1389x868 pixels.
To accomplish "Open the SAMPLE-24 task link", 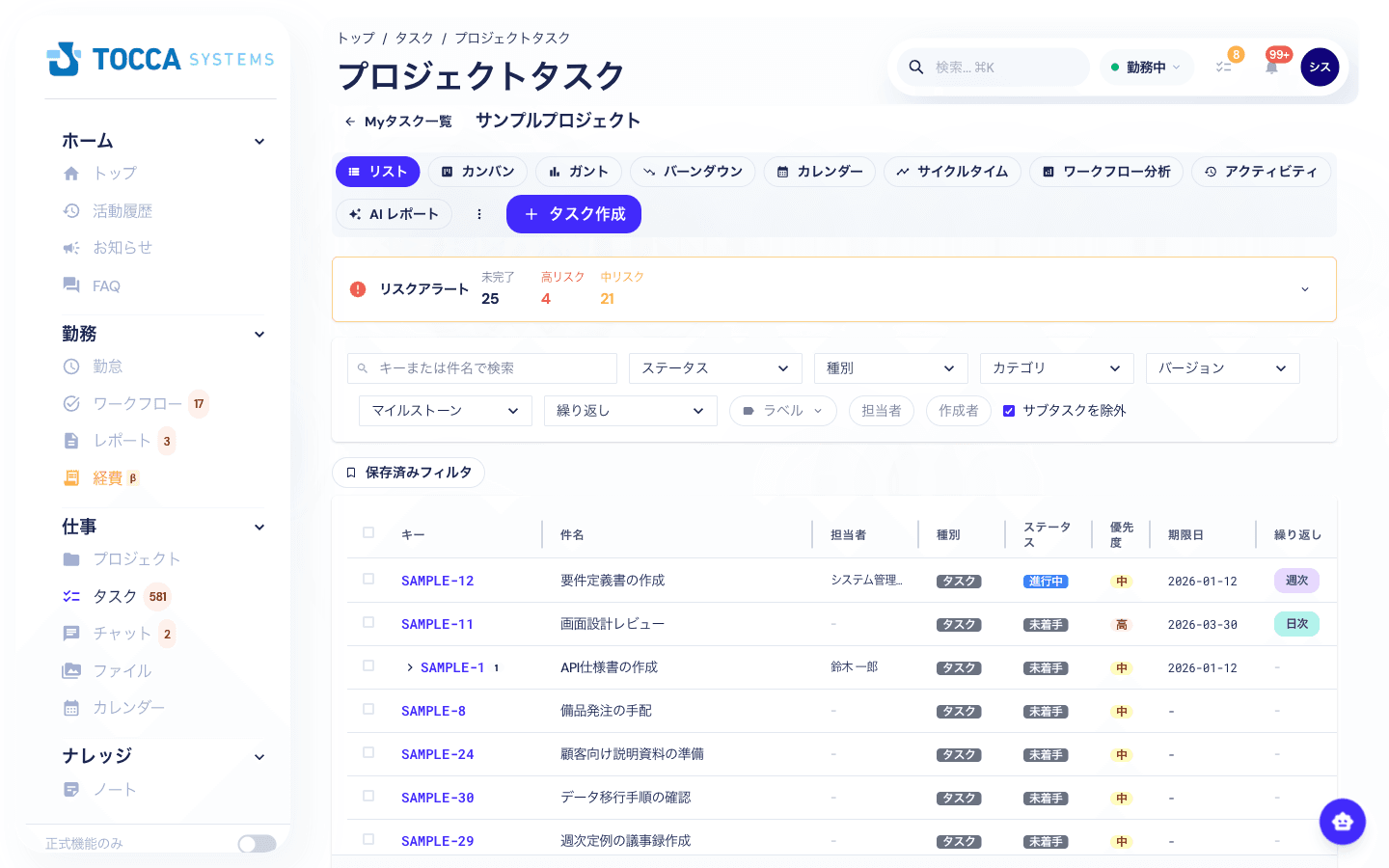I will pyautogui.click(x=438, y=754).
